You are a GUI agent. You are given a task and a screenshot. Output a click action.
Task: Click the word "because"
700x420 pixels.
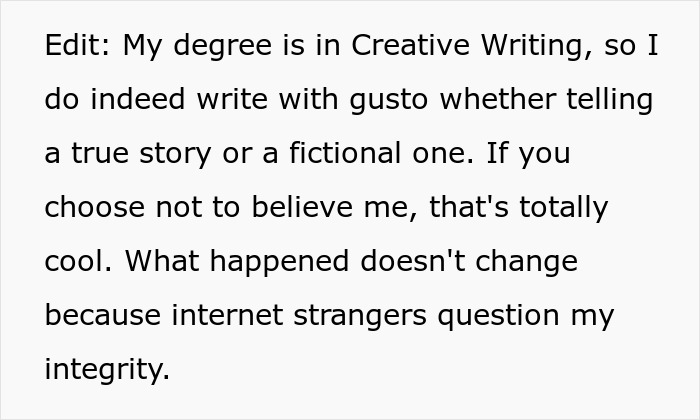click(103, 316)
